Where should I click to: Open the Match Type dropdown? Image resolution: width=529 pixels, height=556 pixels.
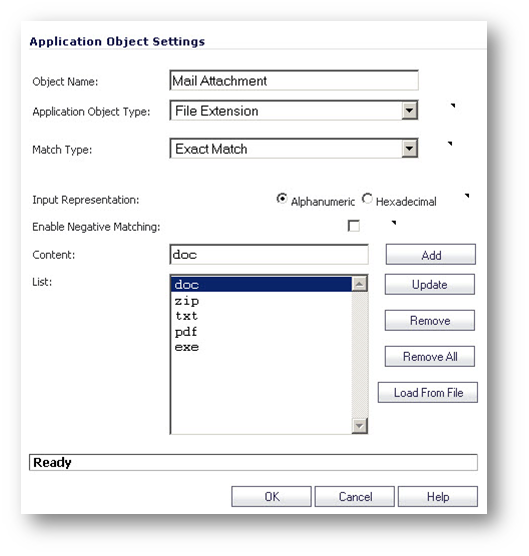pos(410,148)
